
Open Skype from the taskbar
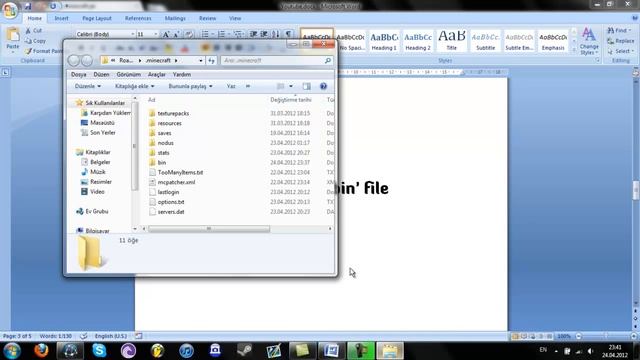pos(99,350)
